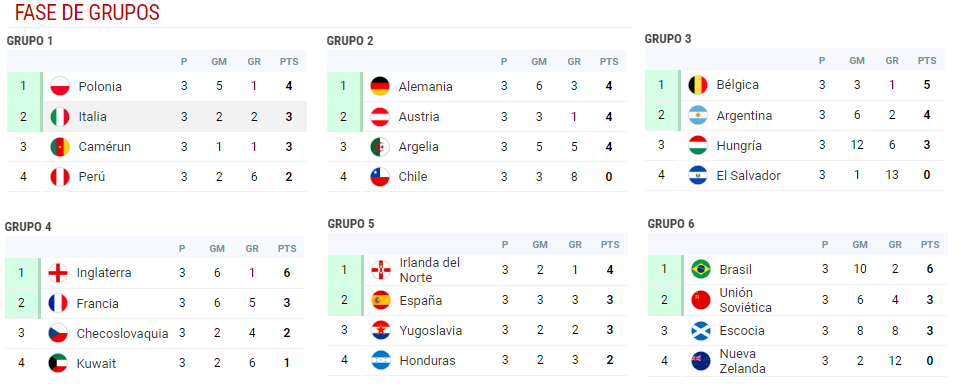The image size is (960, 391).
Task: Select the Alemania flag icon
Action: (x=380, y=86)
